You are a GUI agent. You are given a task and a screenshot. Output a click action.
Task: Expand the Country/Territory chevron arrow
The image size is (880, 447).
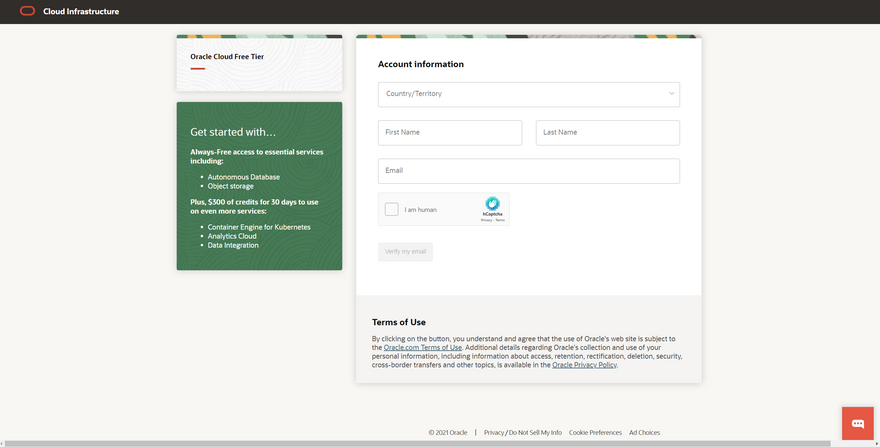tap(671, 94)
